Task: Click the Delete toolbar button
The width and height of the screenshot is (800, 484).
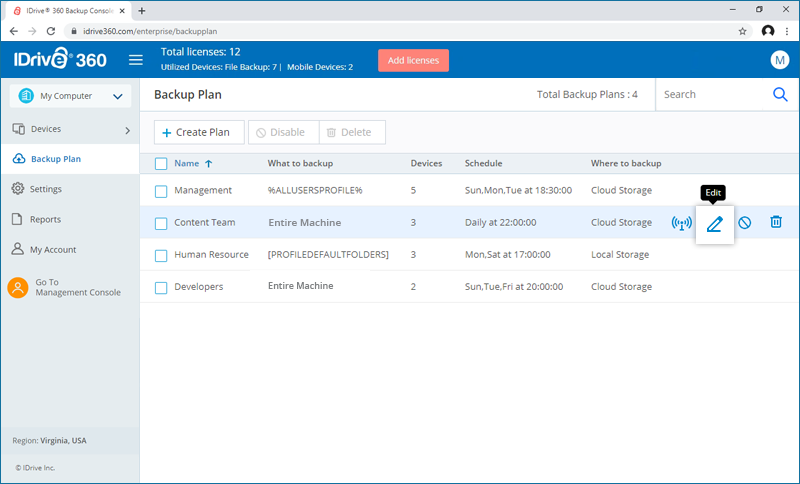Action: point(352,132)
